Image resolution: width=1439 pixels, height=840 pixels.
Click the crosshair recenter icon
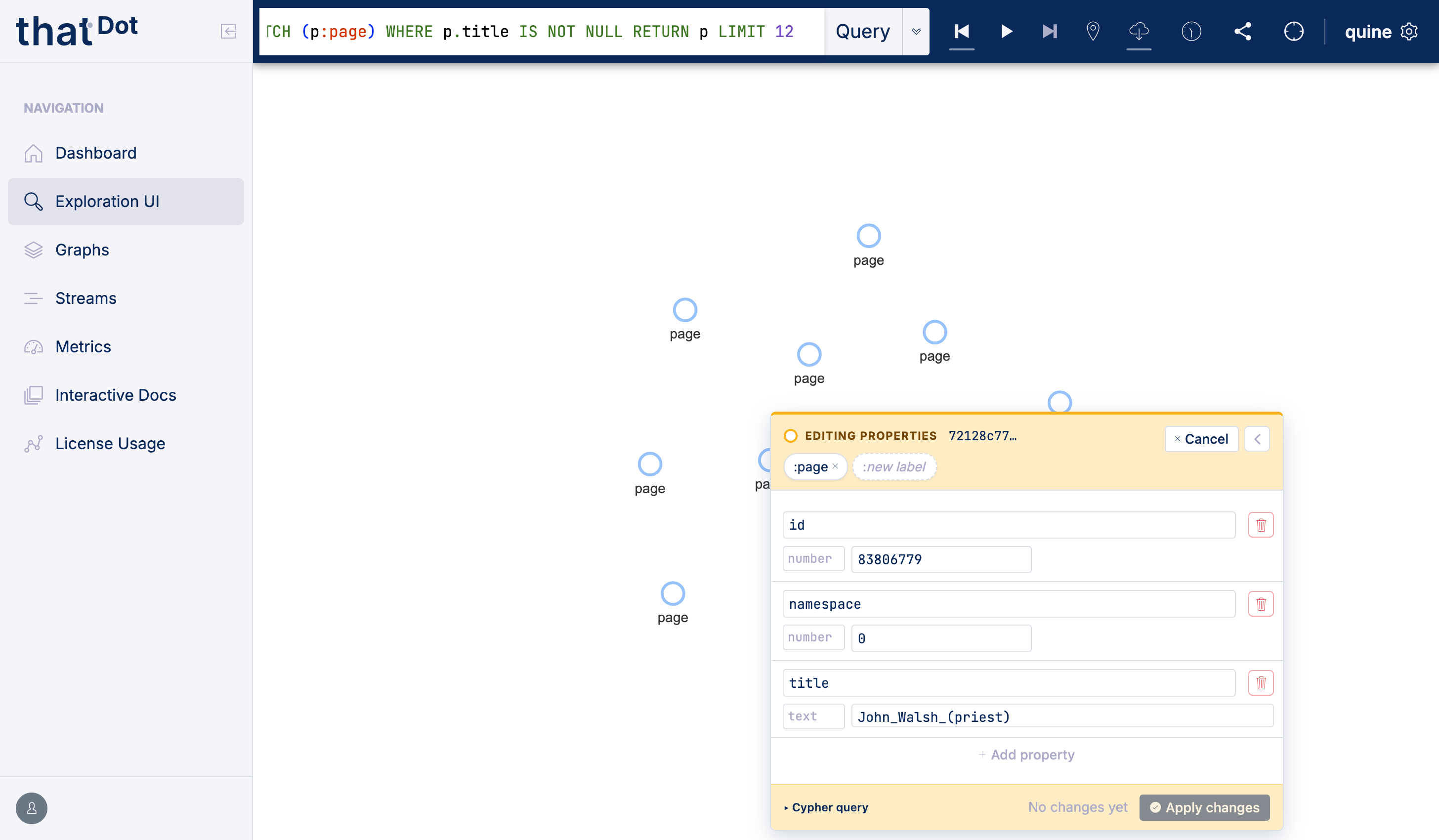pos(1293,31)
